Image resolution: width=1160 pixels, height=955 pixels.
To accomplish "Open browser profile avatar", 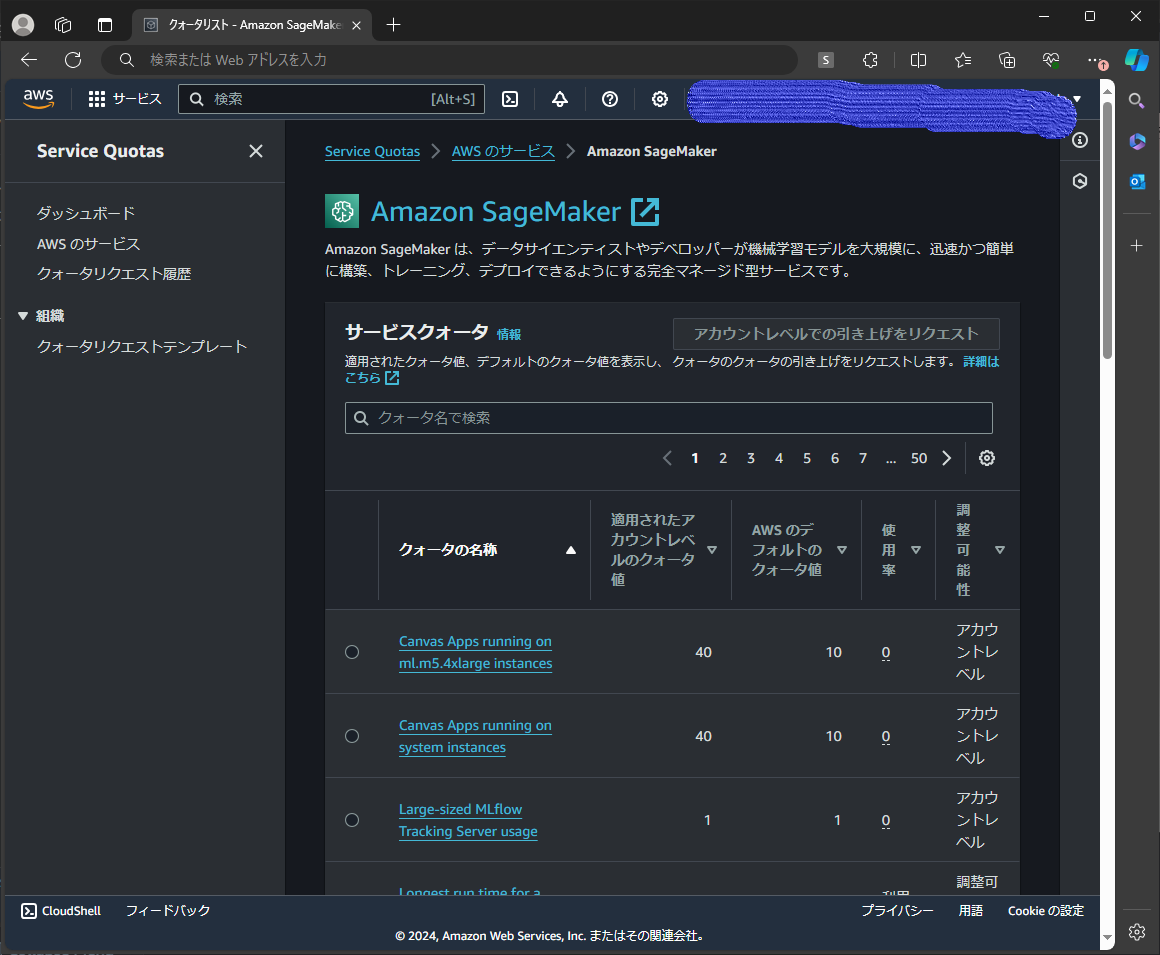I will [23, 24].
